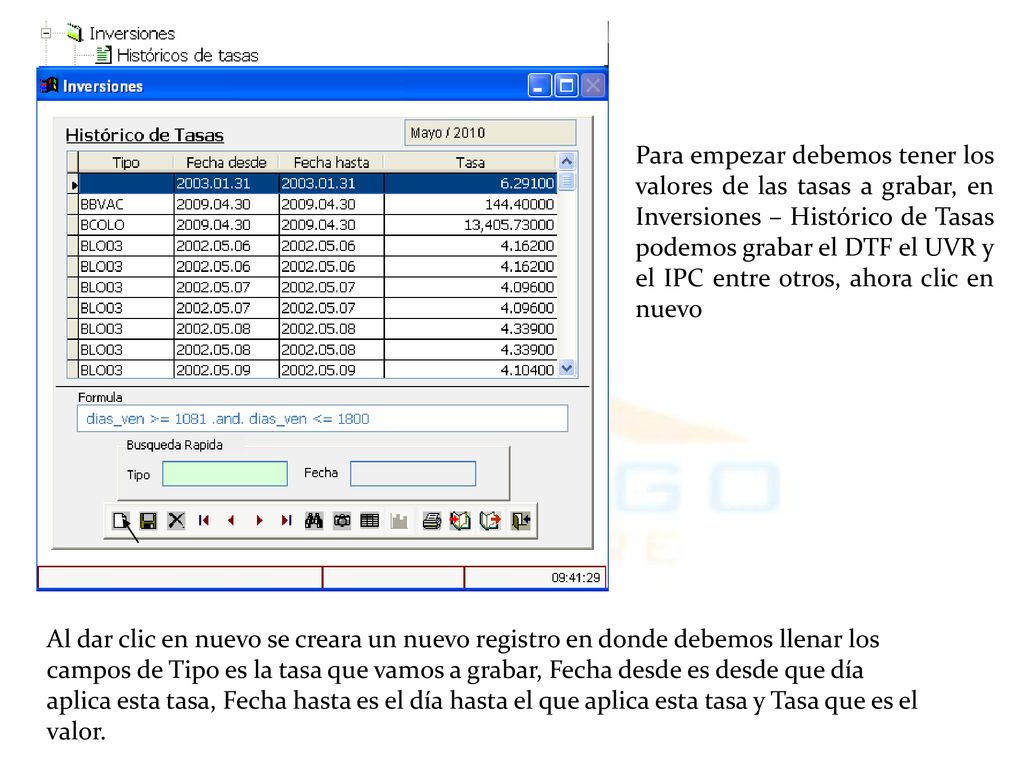Click the grayed-out chart icon
The image size is (1024, 768).
pyautogui.click(x=399, y=520)
